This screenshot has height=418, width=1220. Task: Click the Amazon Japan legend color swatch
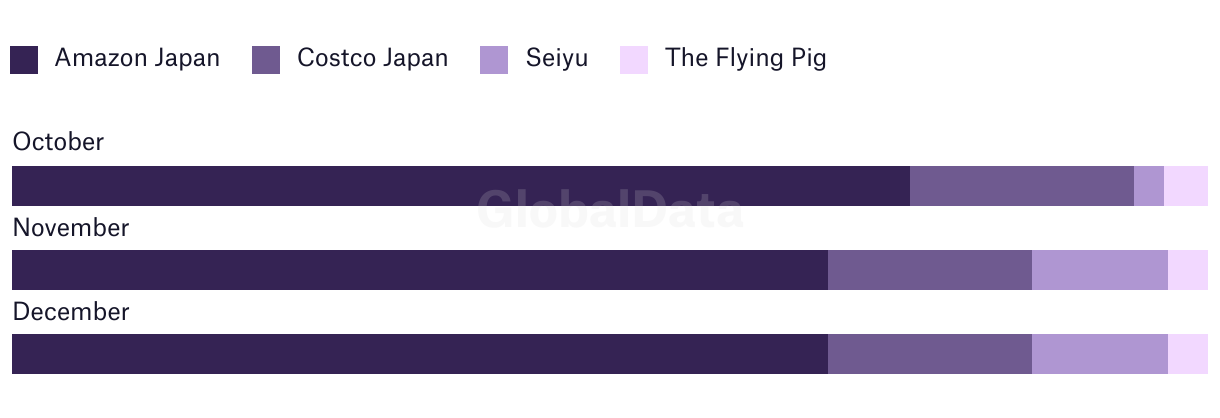[24, 60]
